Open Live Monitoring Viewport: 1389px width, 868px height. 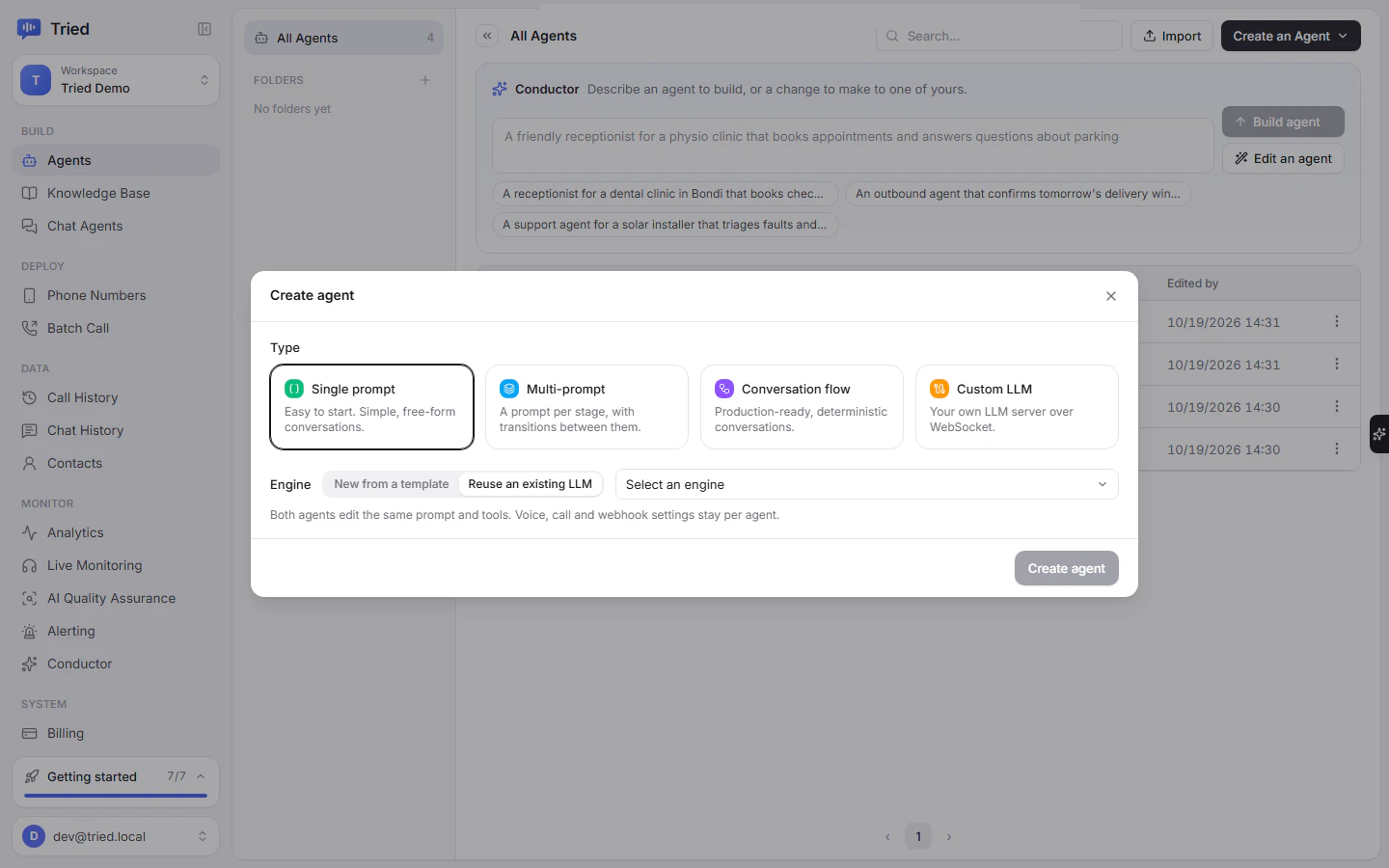(116, 565)
